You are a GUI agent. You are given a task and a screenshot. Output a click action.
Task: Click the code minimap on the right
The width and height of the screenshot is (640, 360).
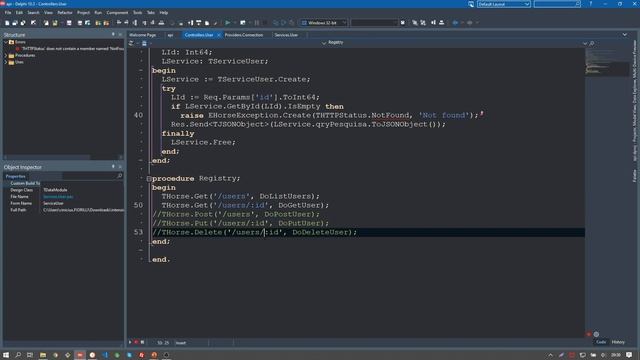point(607,62)
